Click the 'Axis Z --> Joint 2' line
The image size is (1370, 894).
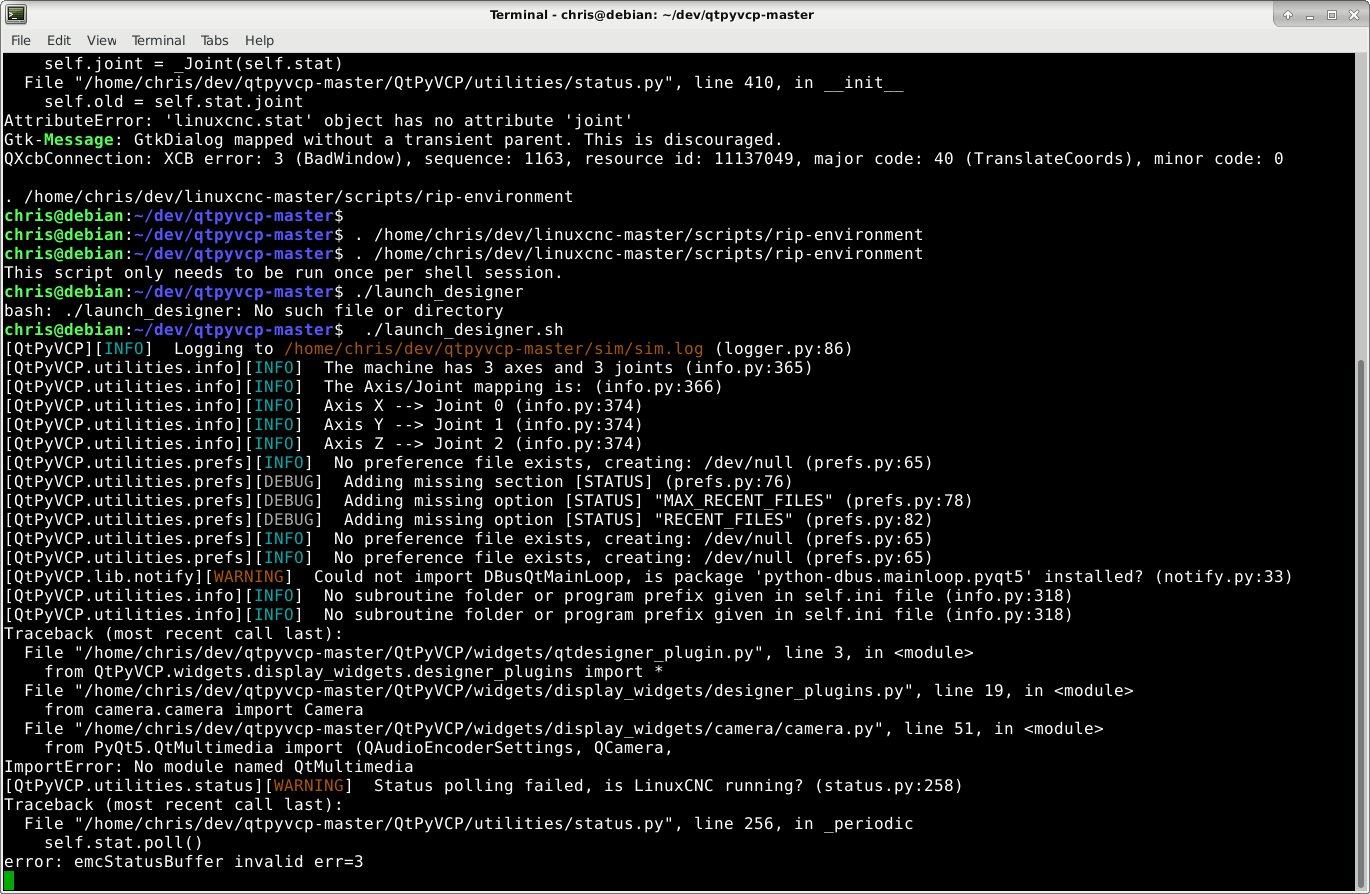[x=323, y=444]
